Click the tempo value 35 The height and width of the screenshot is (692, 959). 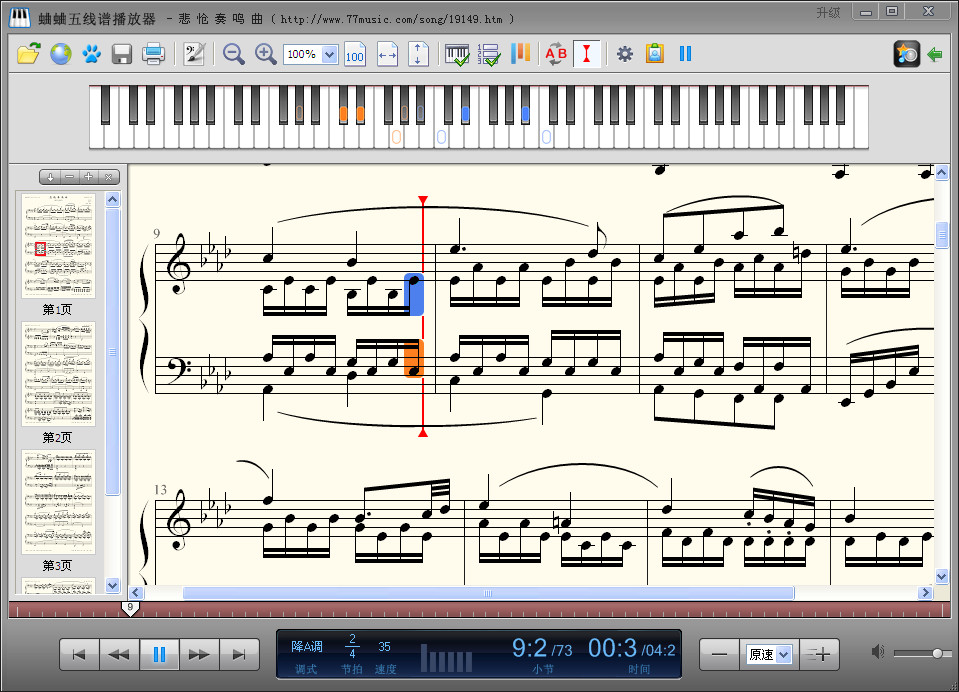point(384,647)
